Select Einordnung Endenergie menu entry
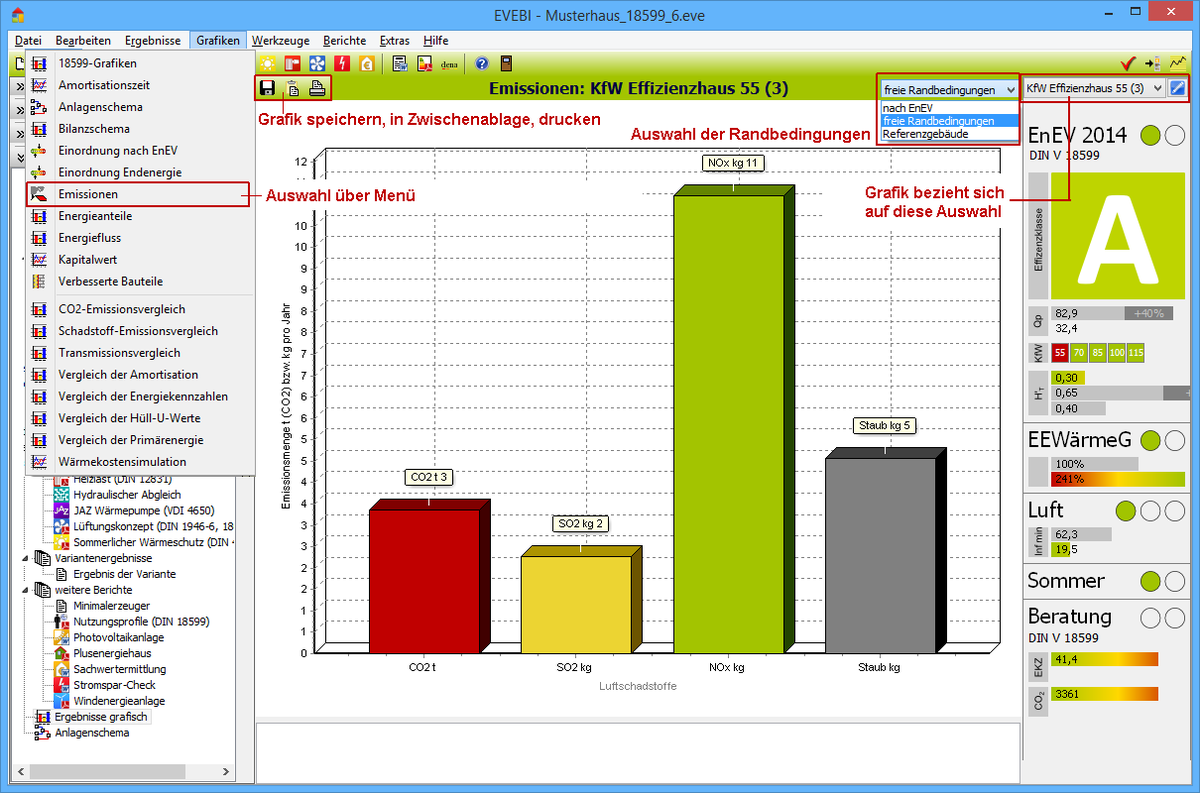Image resolution: width=1200 pixels, height=793 pixels. pos(139,173)
